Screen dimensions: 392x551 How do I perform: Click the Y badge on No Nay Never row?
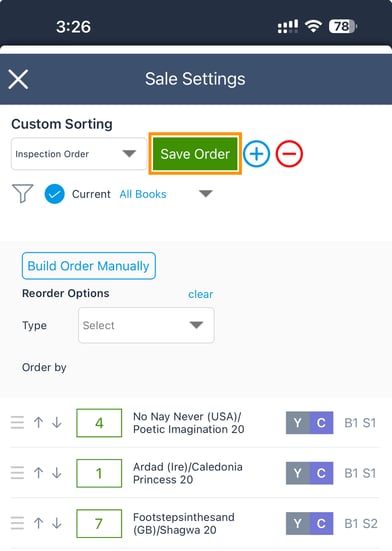click(298, 423)
